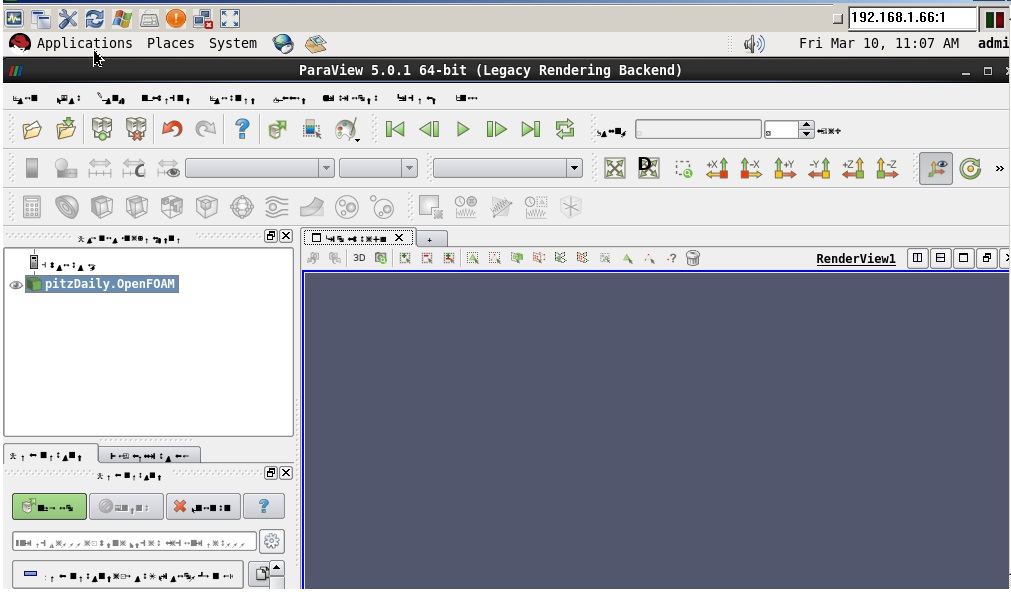Click the Reset button in Properties panel
Image resolution: width=1011 pixels, height=604 pixels.
[126, 507]
